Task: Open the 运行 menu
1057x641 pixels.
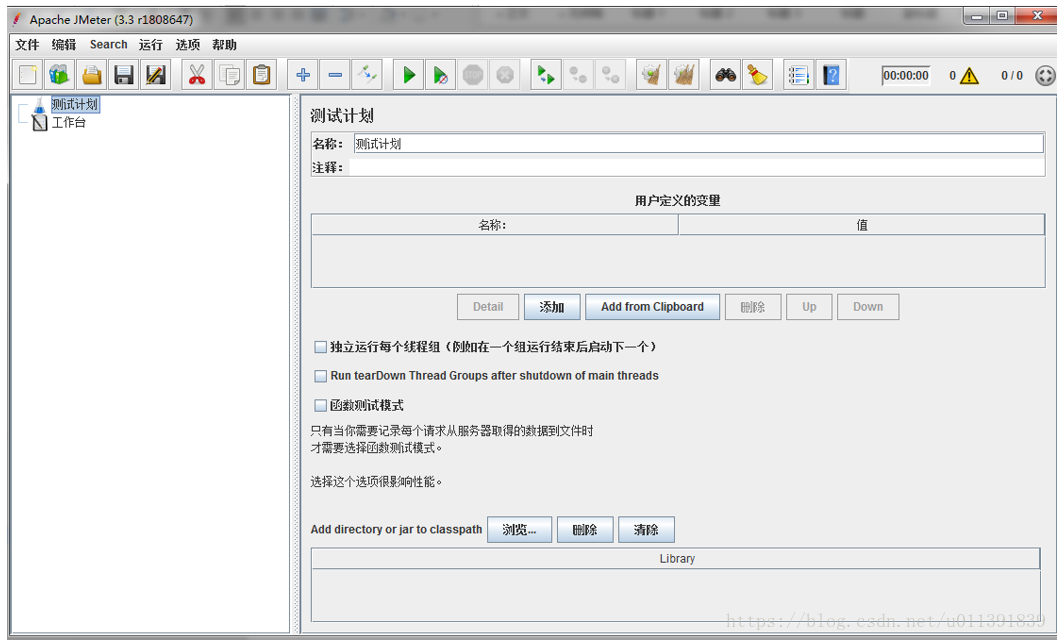Action: tap(151, 44)
